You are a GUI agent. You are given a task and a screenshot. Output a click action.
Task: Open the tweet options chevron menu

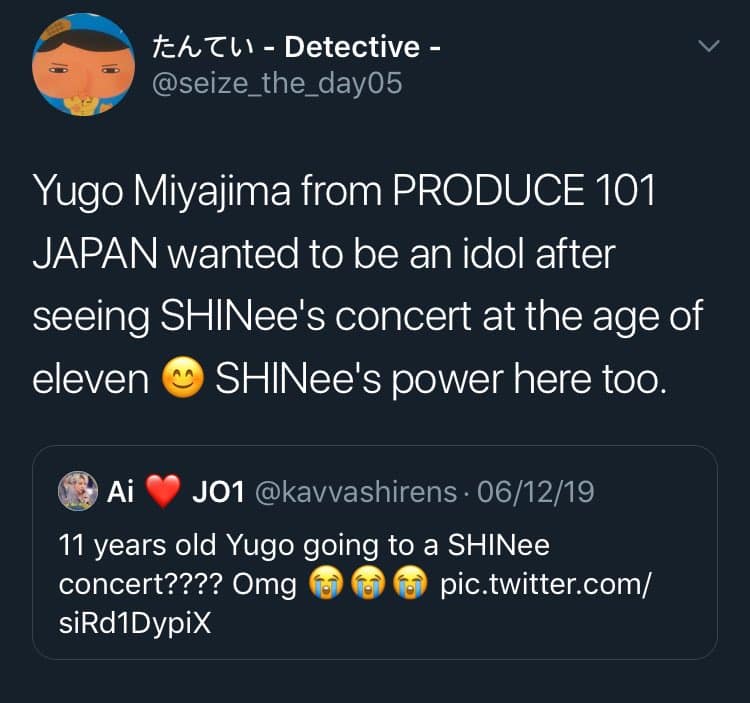pyautogui.click(x=707, y=47)
